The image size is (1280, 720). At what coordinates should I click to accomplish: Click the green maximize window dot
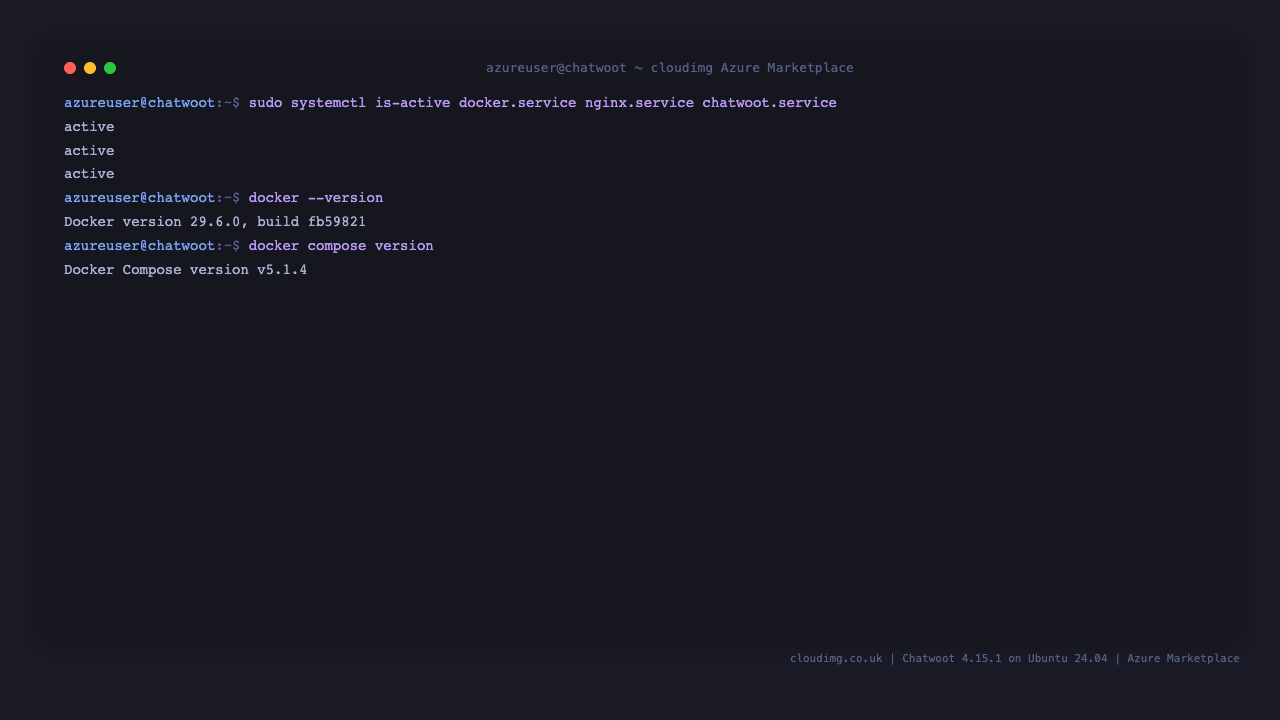(x=110, y=68)
